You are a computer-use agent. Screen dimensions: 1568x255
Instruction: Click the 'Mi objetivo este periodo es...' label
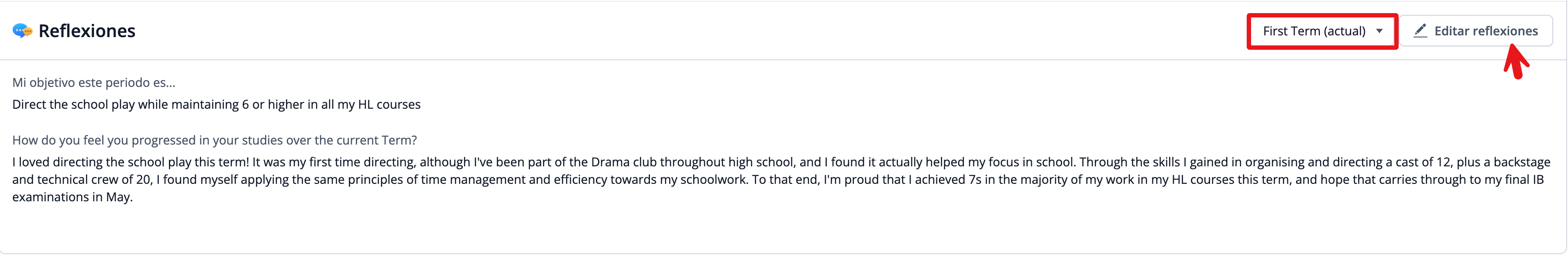pyautogui.click(x=94, y=82)
